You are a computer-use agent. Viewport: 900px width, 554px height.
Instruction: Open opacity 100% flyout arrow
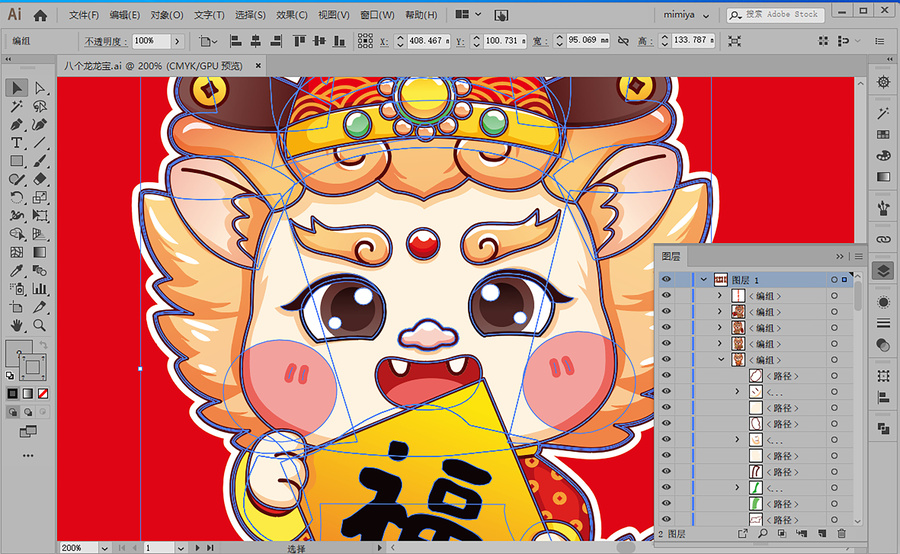[177, 41]
